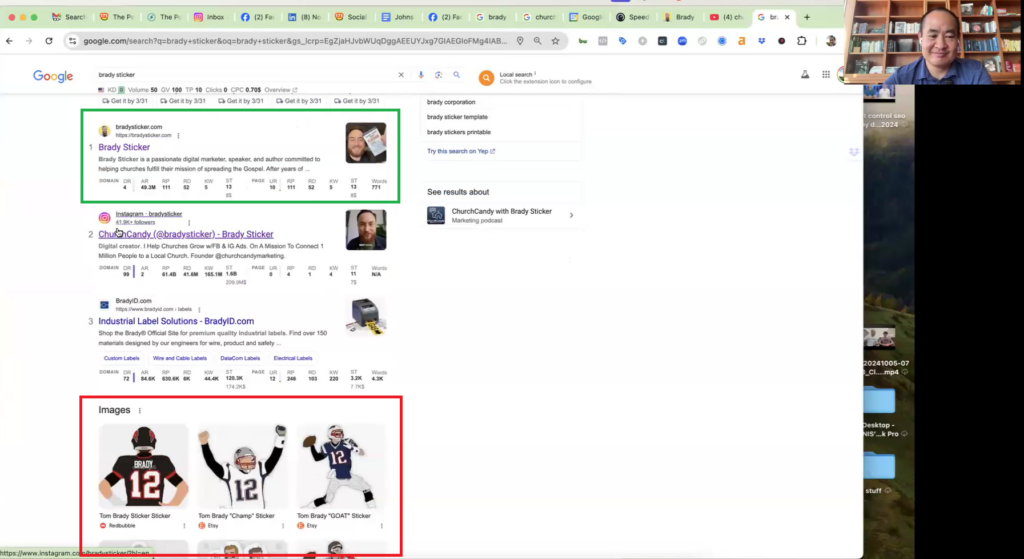Open the Extensions puzzle-piece menu
This screenshot has width=1024, height=559.
pos(801,40)
